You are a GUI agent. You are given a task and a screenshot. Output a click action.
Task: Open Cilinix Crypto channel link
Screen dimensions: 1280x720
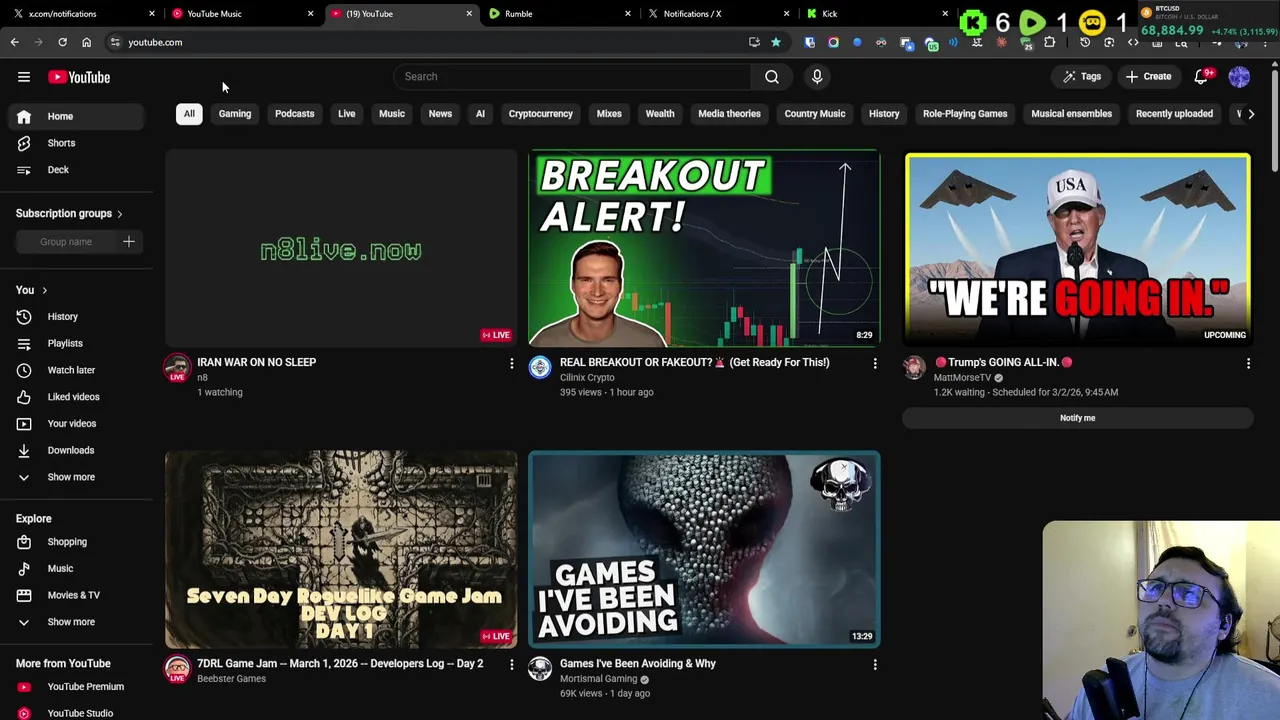(587, 378)
